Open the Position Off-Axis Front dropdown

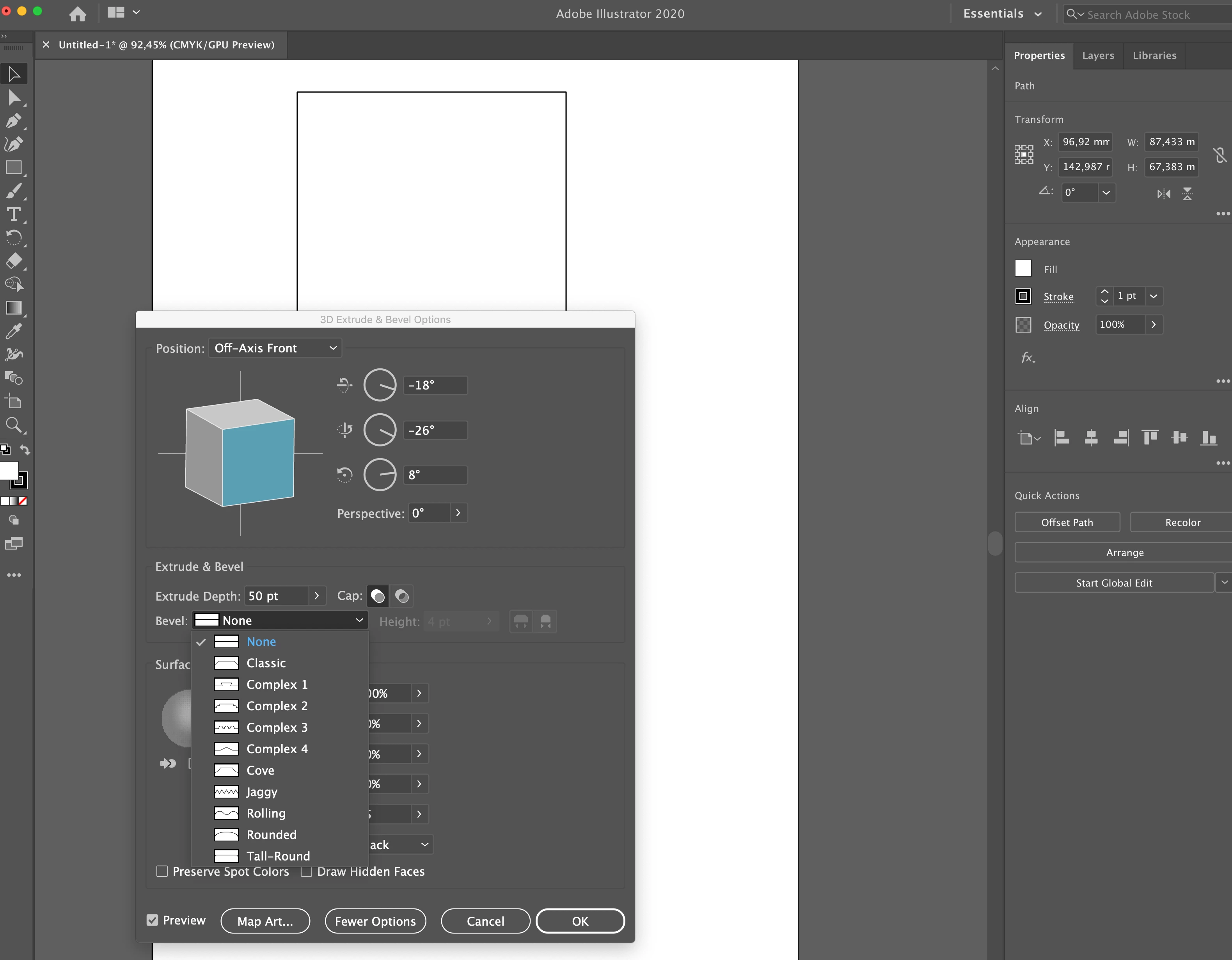[275, 348]
